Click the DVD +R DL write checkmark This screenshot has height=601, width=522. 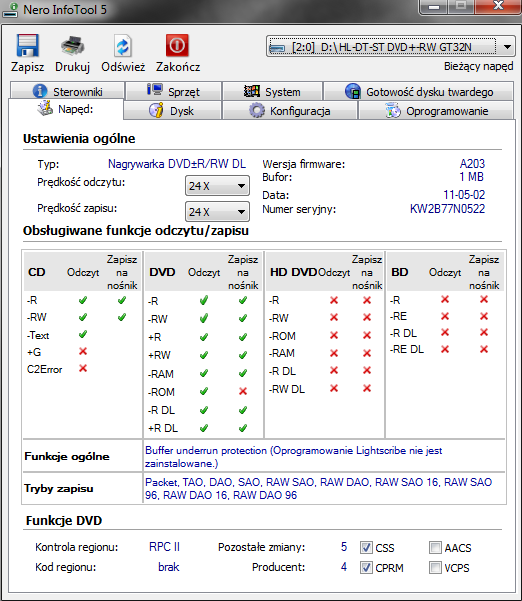pyautogui.click(x=243, y=428)
